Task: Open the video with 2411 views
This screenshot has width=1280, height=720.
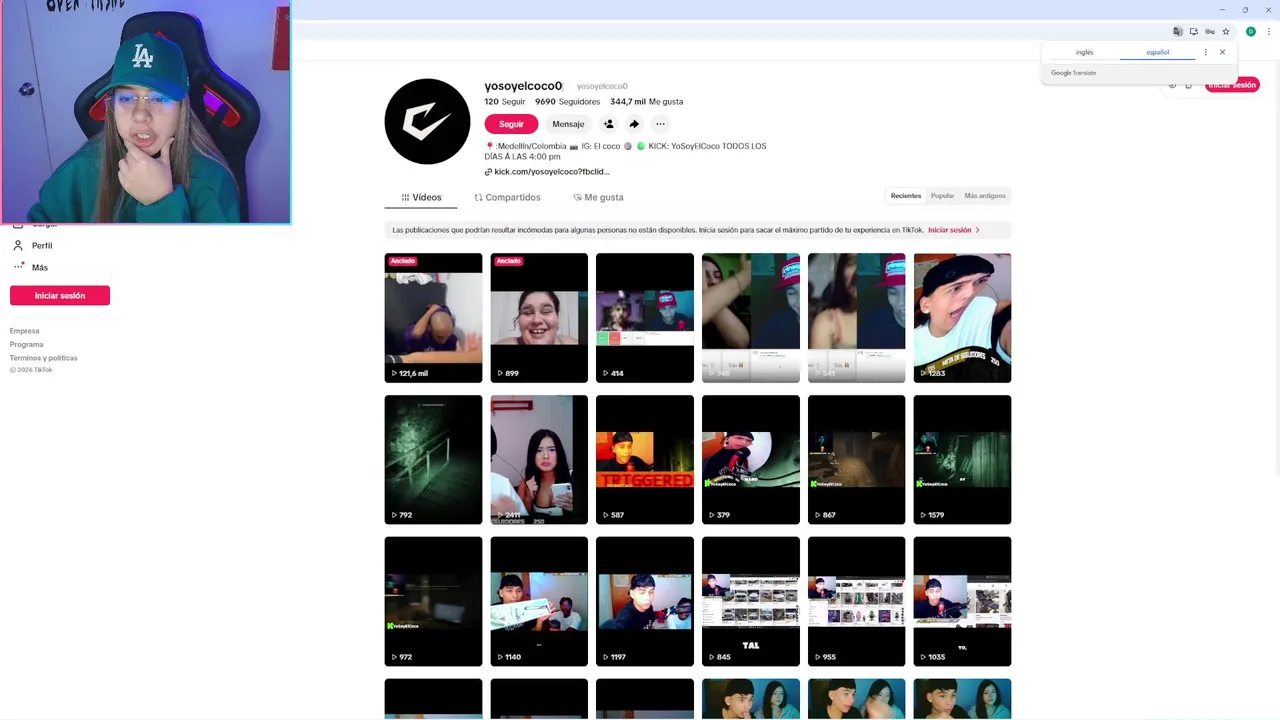Action: [x=539, y=460]
